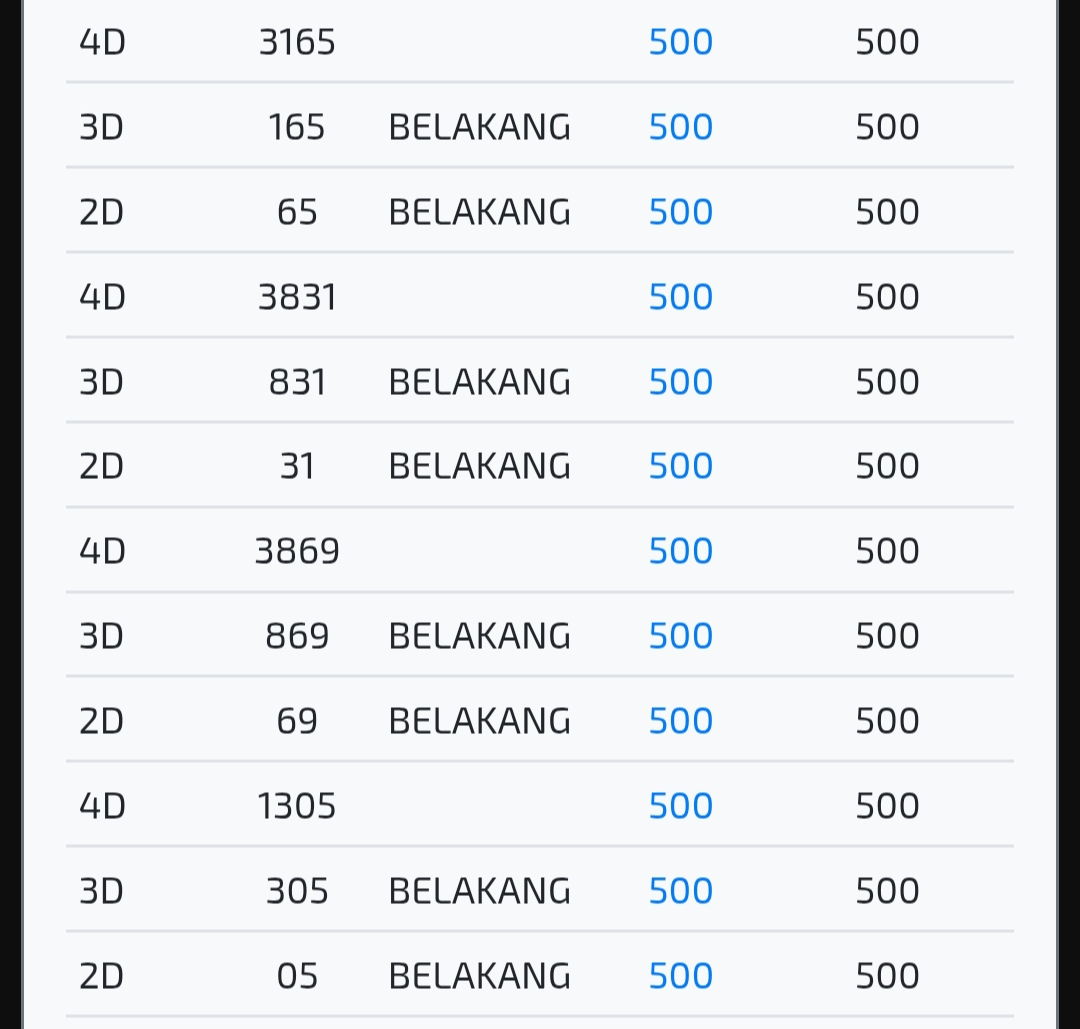Select bet number 3869
This screenshot has height=1029, width=1080.
(297, 550)
